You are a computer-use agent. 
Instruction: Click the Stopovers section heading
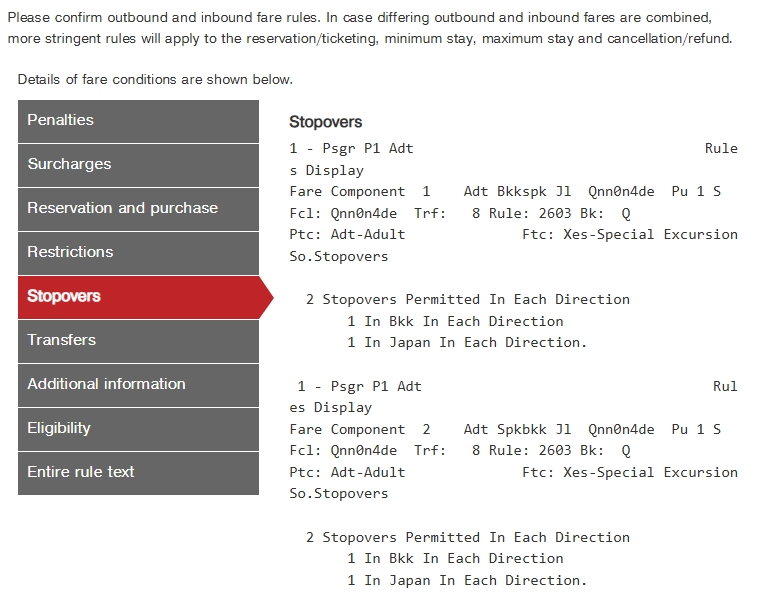pos(326,122)
